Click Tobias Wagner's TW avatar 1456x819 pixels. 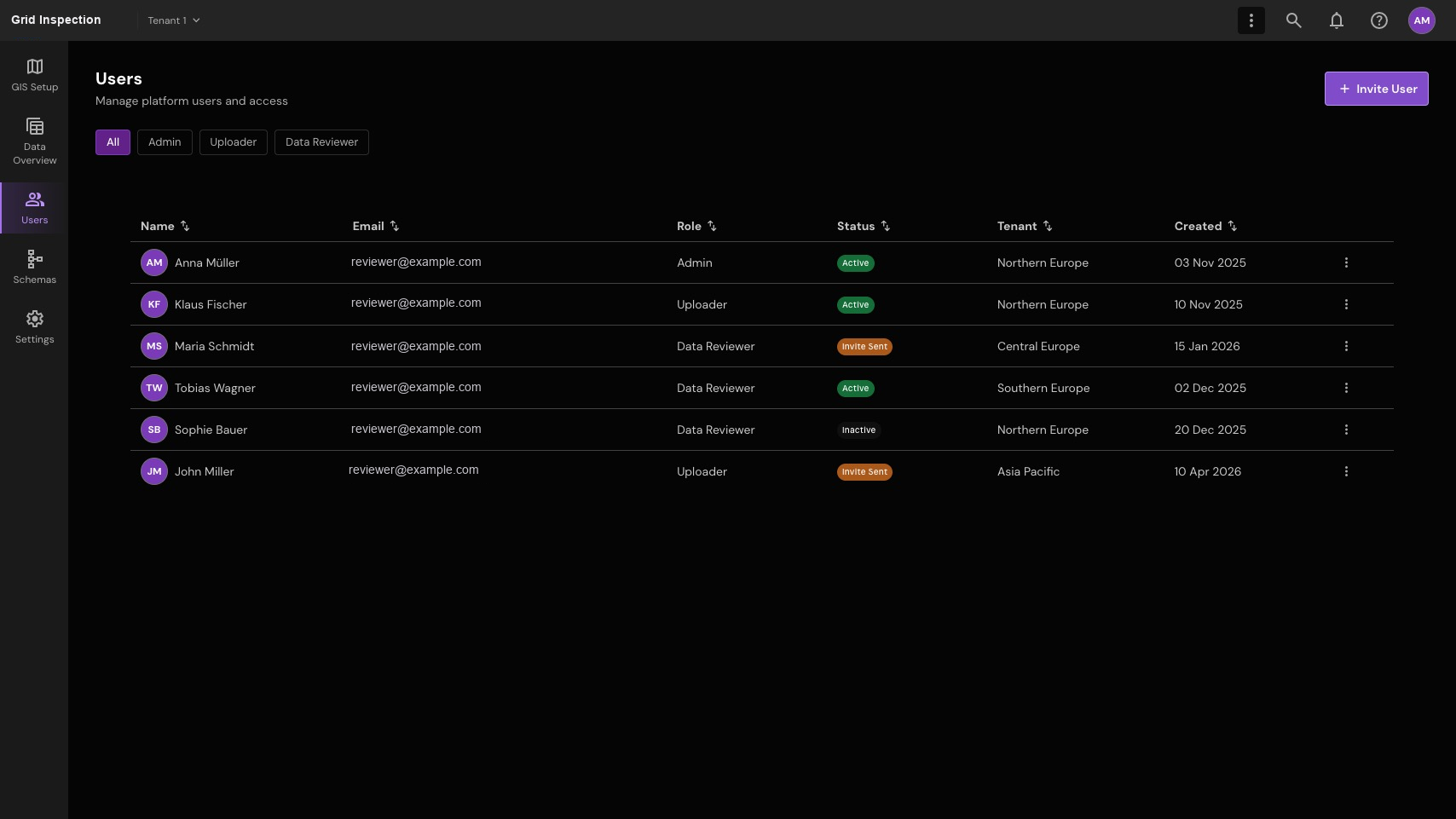pos(154,388)
